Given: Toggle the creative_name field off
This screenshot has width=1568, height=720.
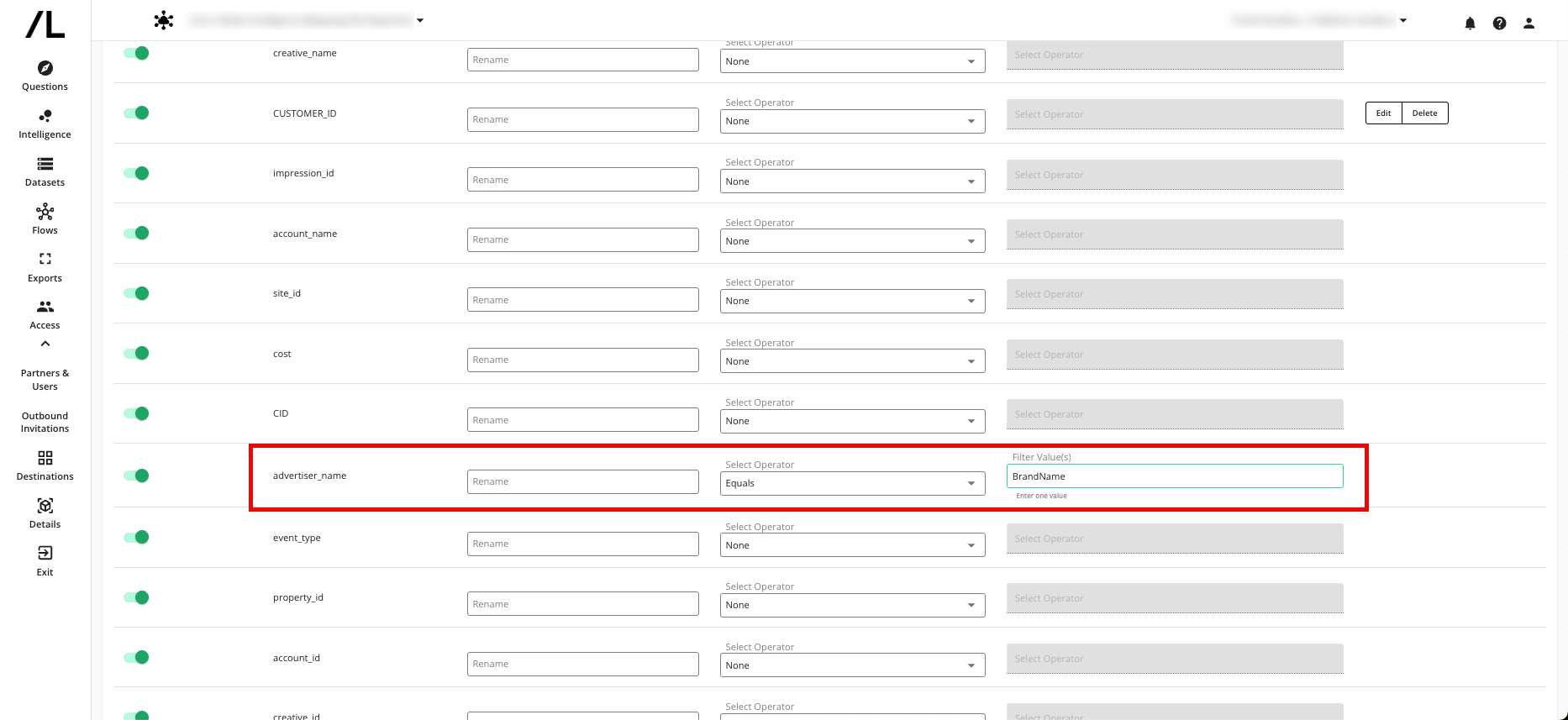Looking at the screenshot, I should coord(136,52).
